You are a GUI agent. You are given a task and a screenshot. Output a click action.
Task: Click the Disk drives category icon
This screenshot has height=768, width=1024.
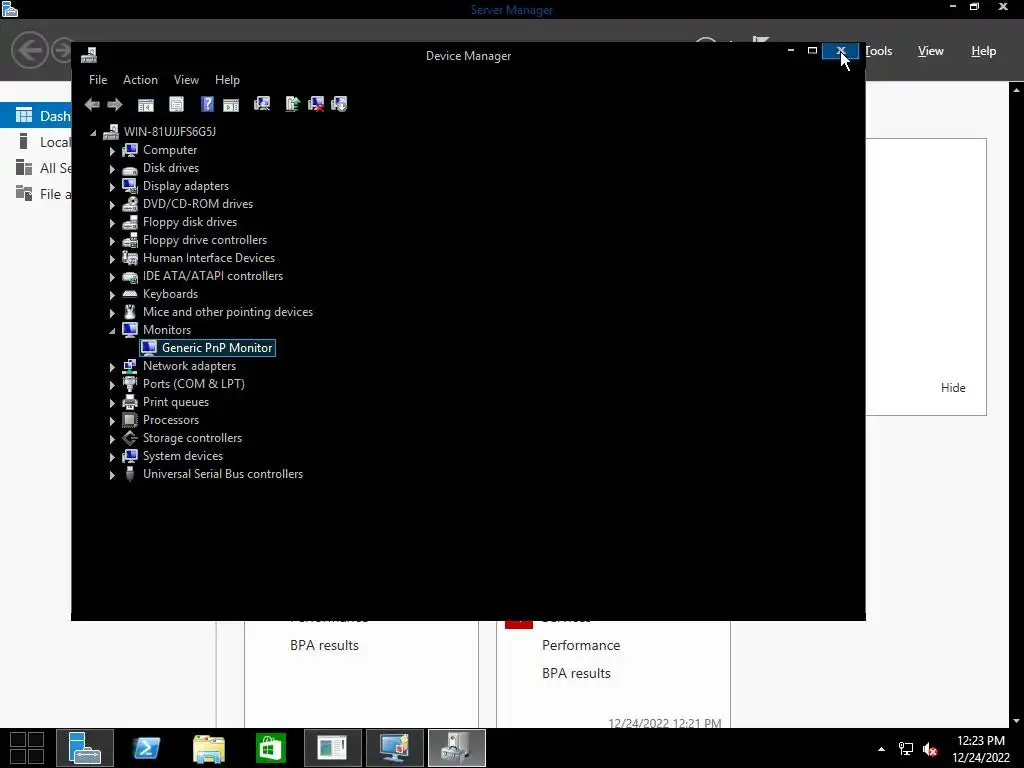pyautogui.click(x=130, y=168)
